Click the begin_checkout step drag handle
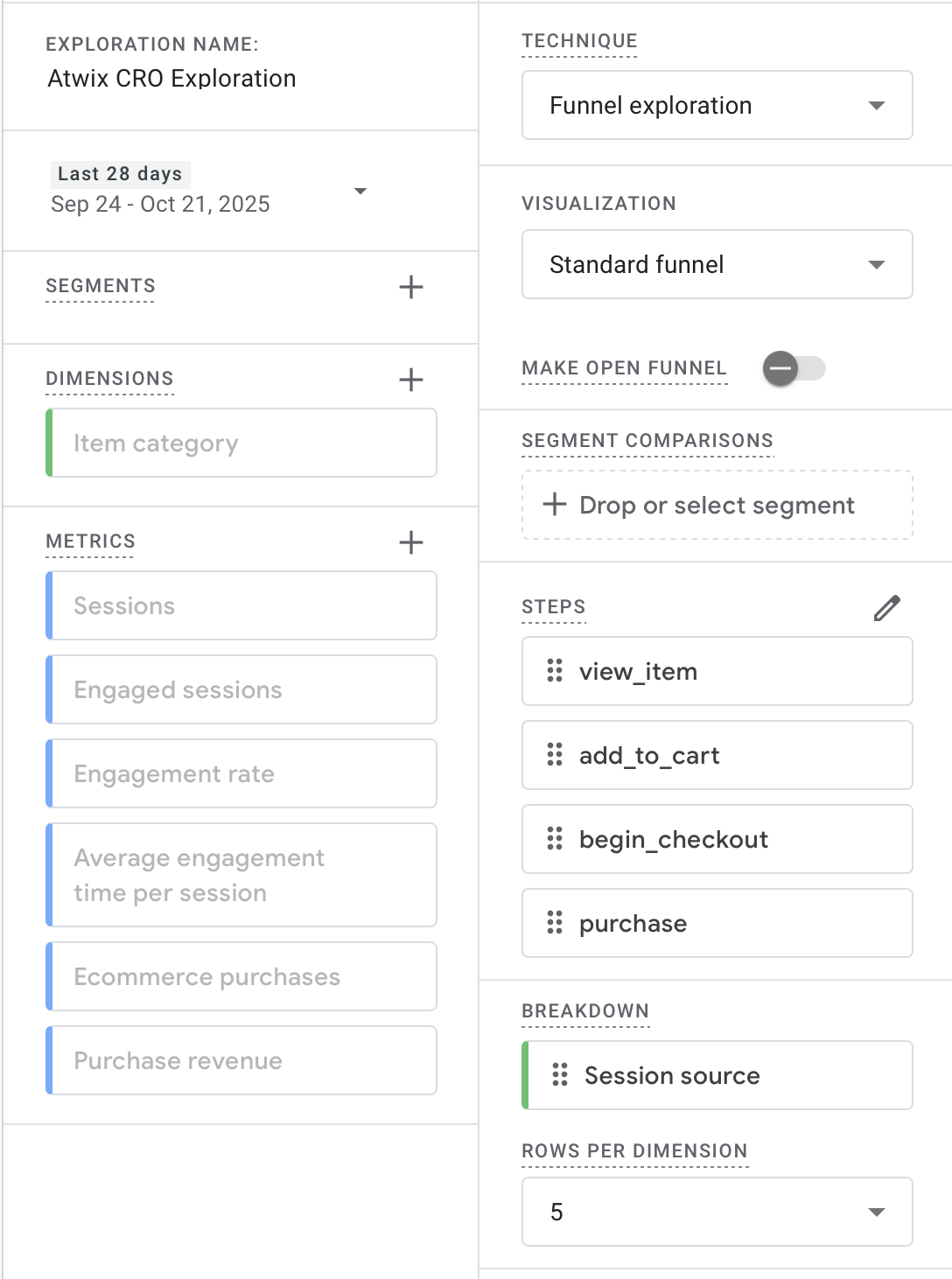 click(x=555, y=839)
